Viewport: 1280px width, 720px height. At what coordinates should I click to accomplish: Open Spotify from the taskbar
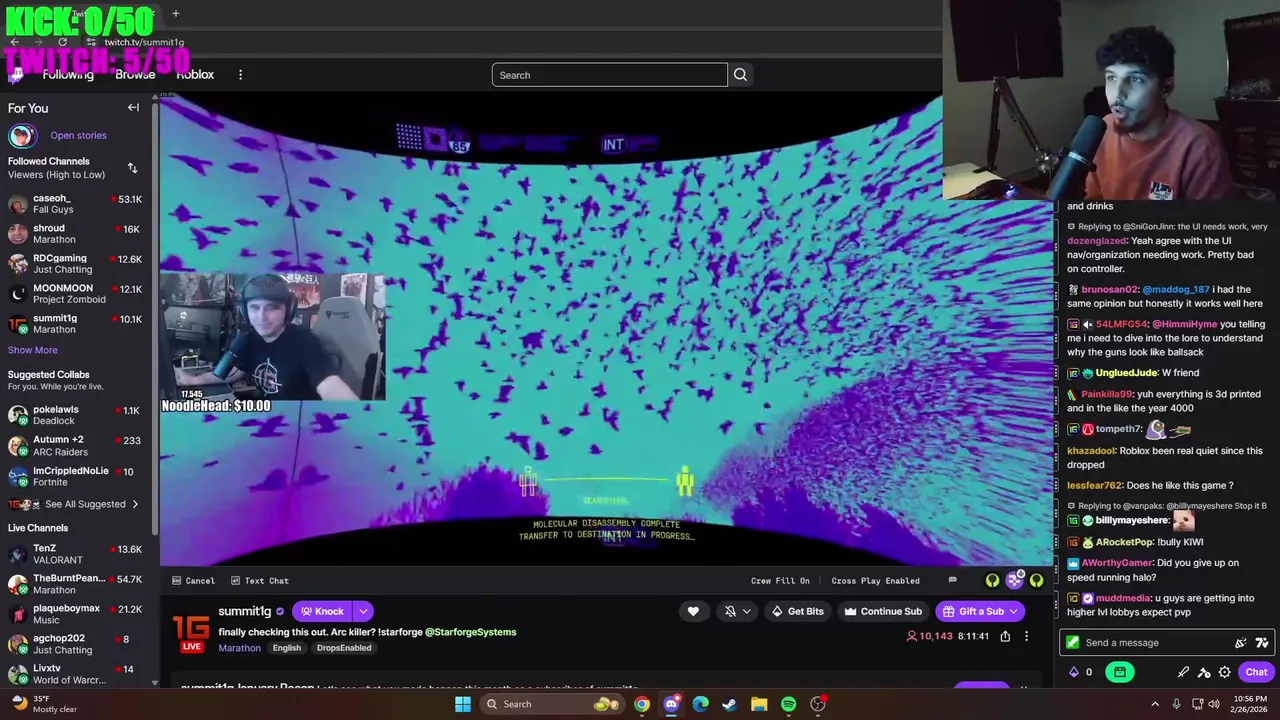coord(788,704)
